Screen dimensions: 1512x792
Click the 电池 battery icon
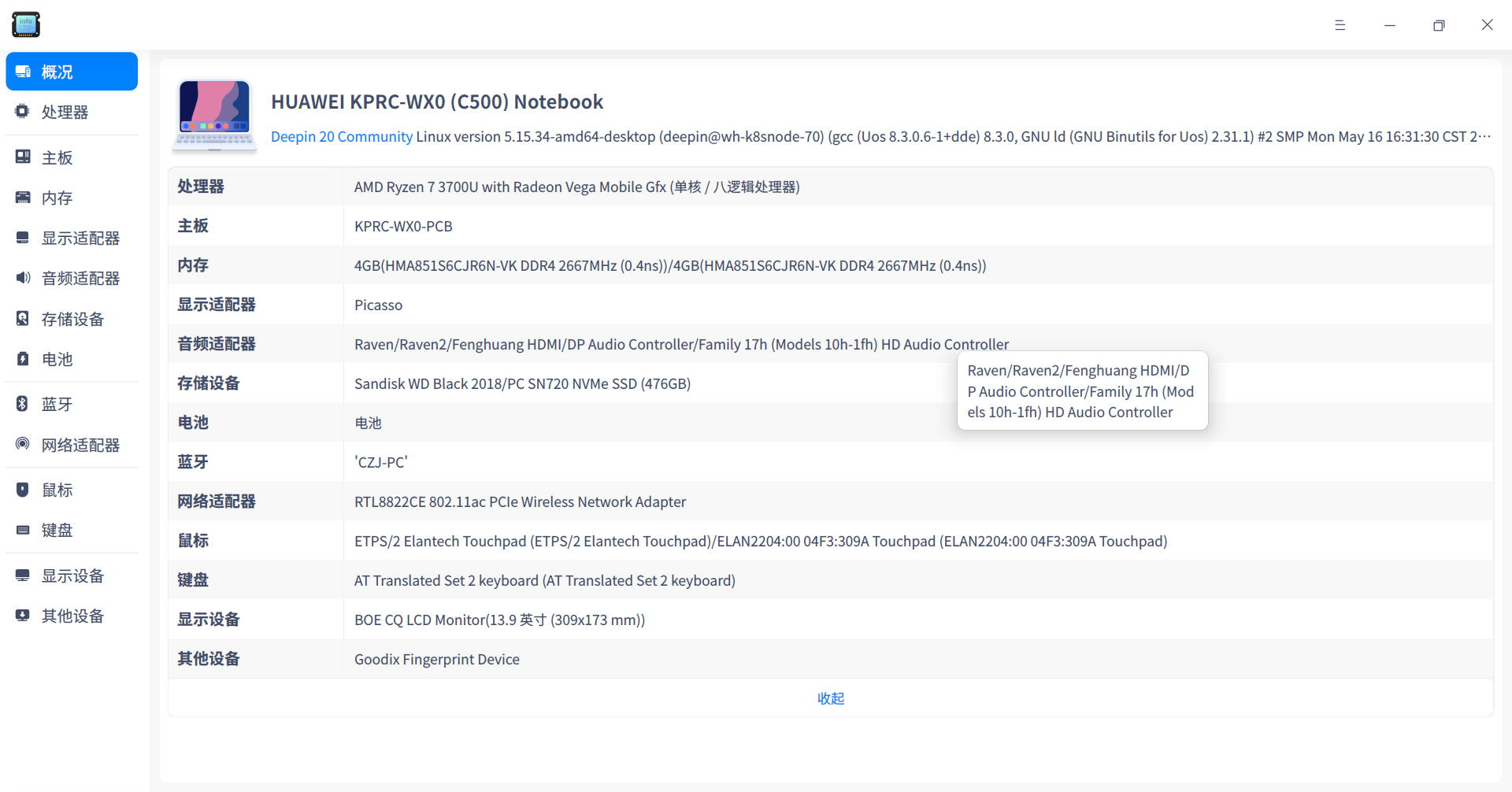pos(23,359)
